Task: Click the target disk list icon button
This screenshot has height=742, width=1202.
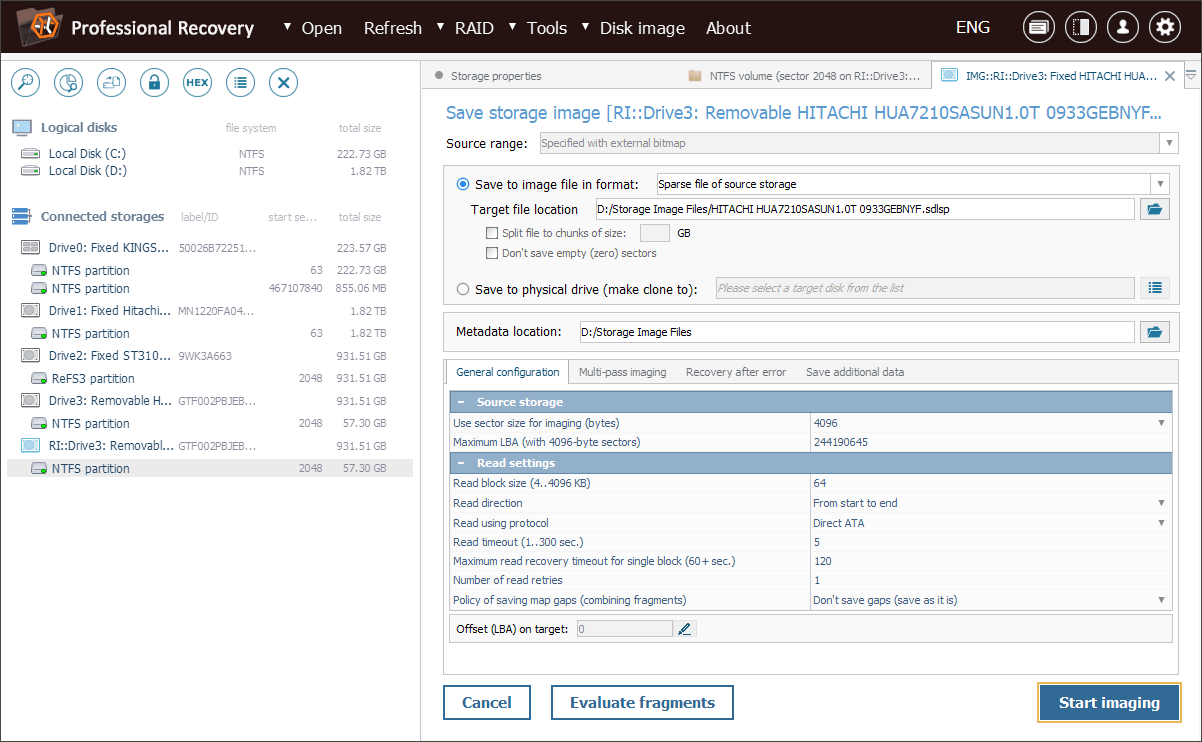Action: tap(1155, 288)
